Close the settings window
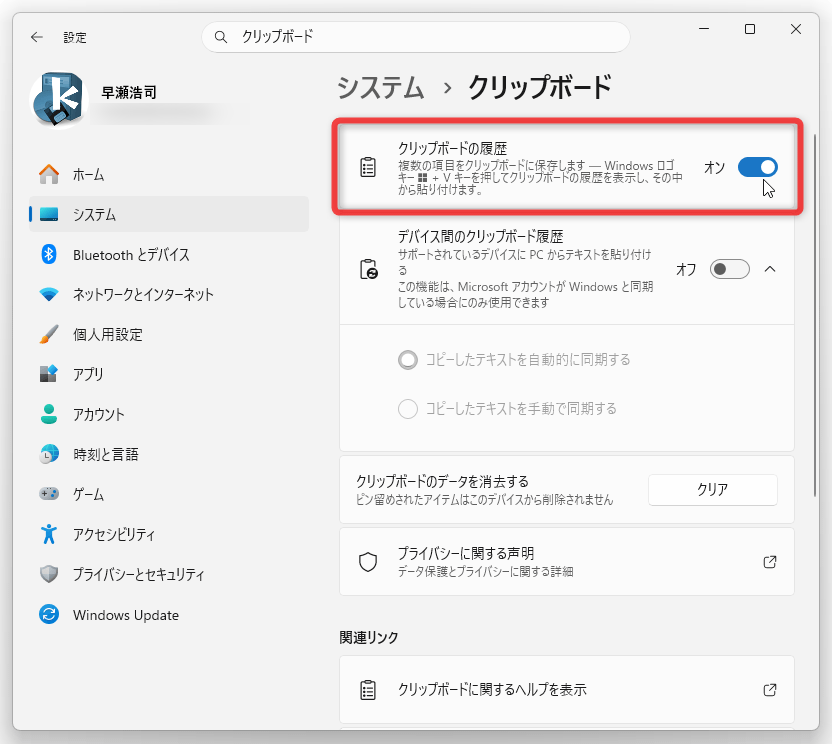 point(795,29)
